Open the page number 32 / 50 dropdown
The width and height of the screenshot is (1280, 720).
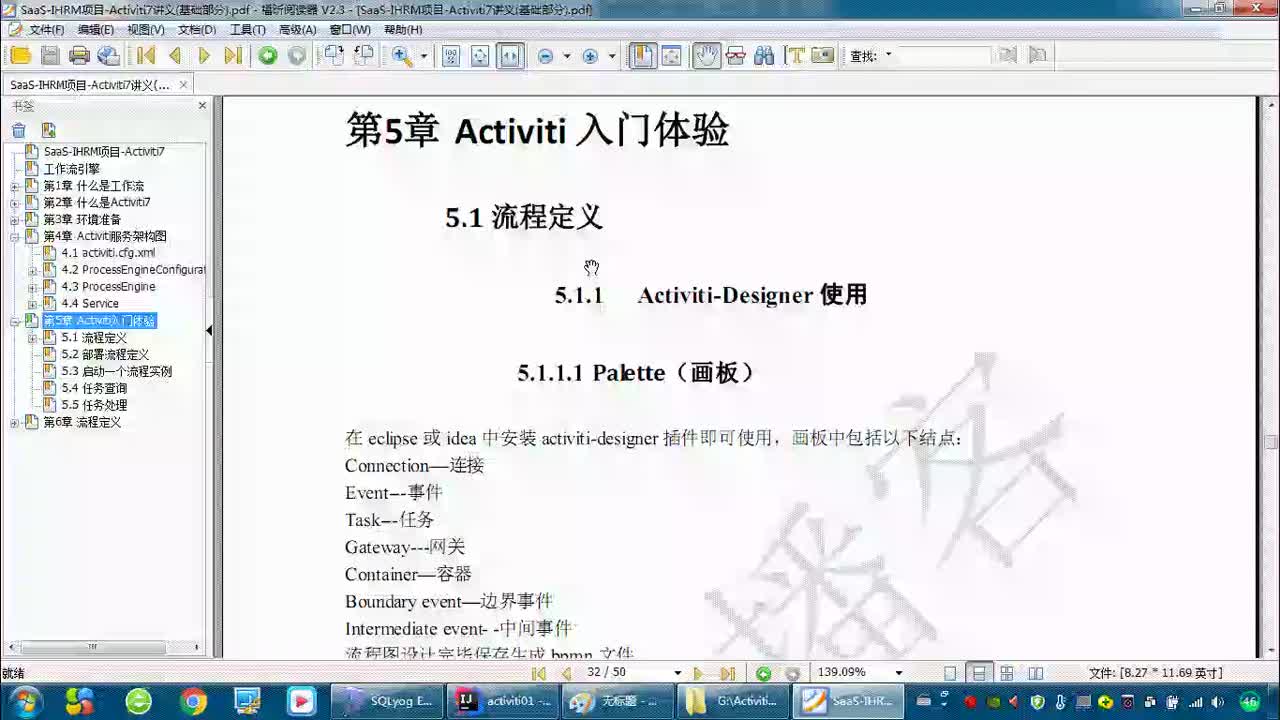(677, 673)
